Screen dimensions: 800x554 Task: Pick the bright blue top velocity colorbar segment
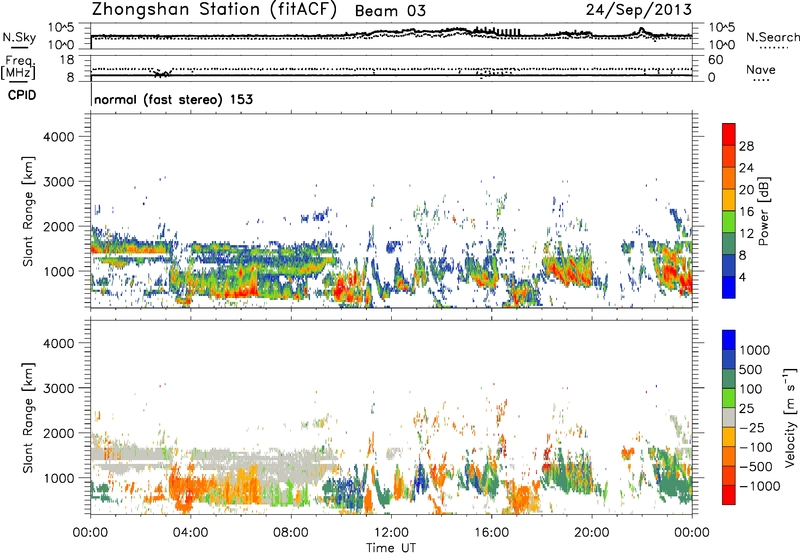click(729, 340)
